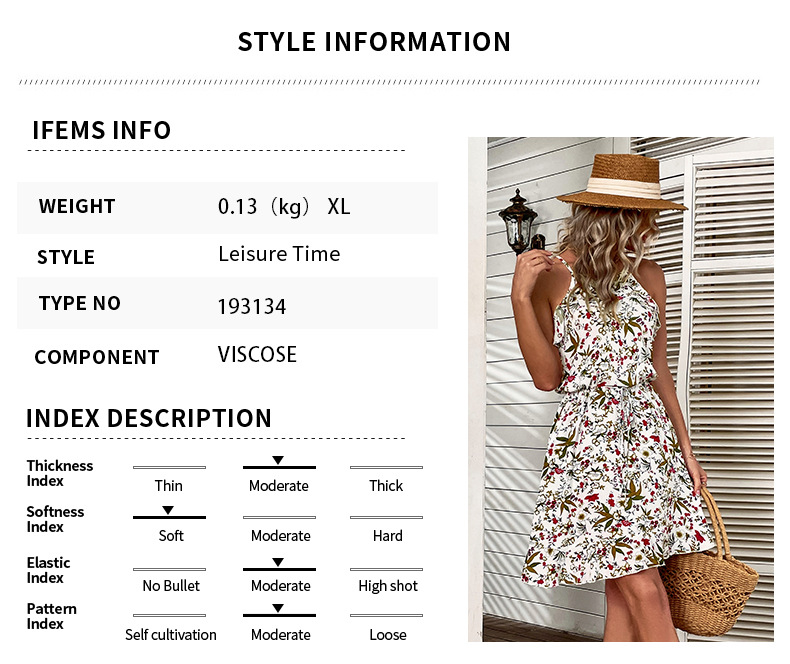Viewport: 790px width, 664px height.
Task: Click the VISCOSE component value
Action: [x=257, y=355]
